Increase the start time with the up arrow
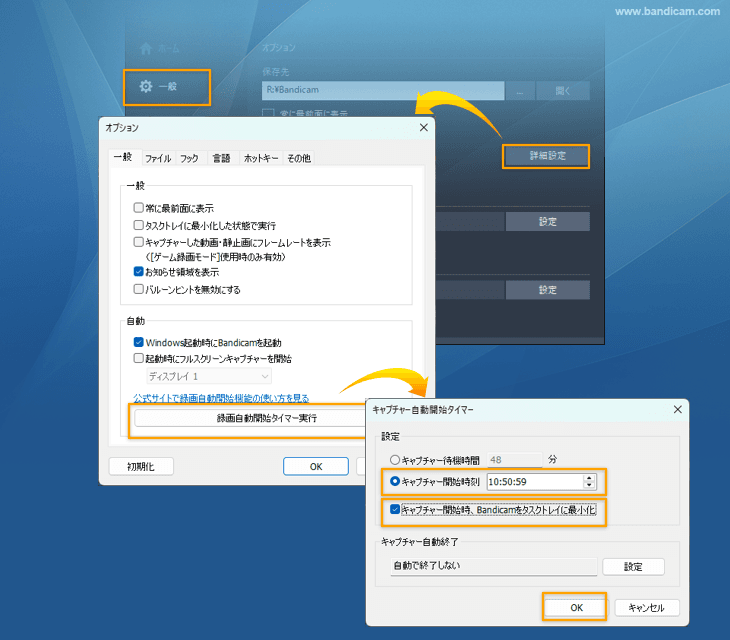 click(x=589, y=477)
